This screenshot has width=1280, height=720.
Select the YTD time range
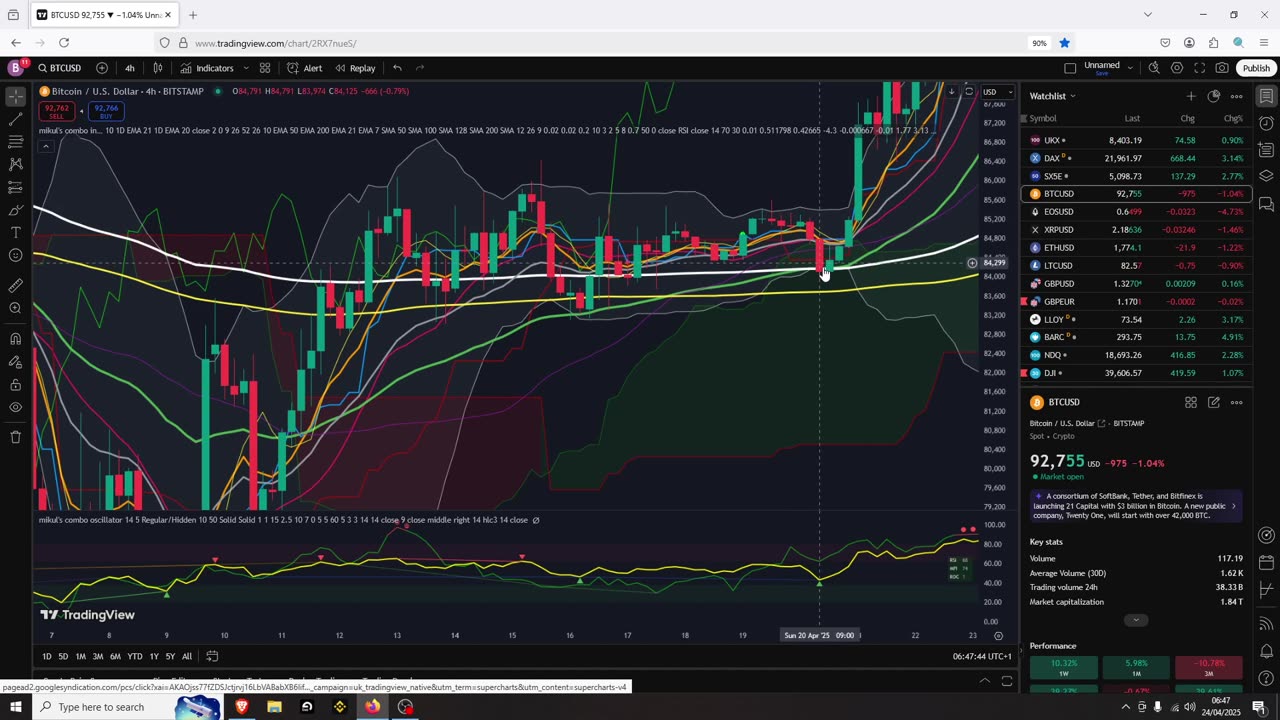[x=134, y=656]
